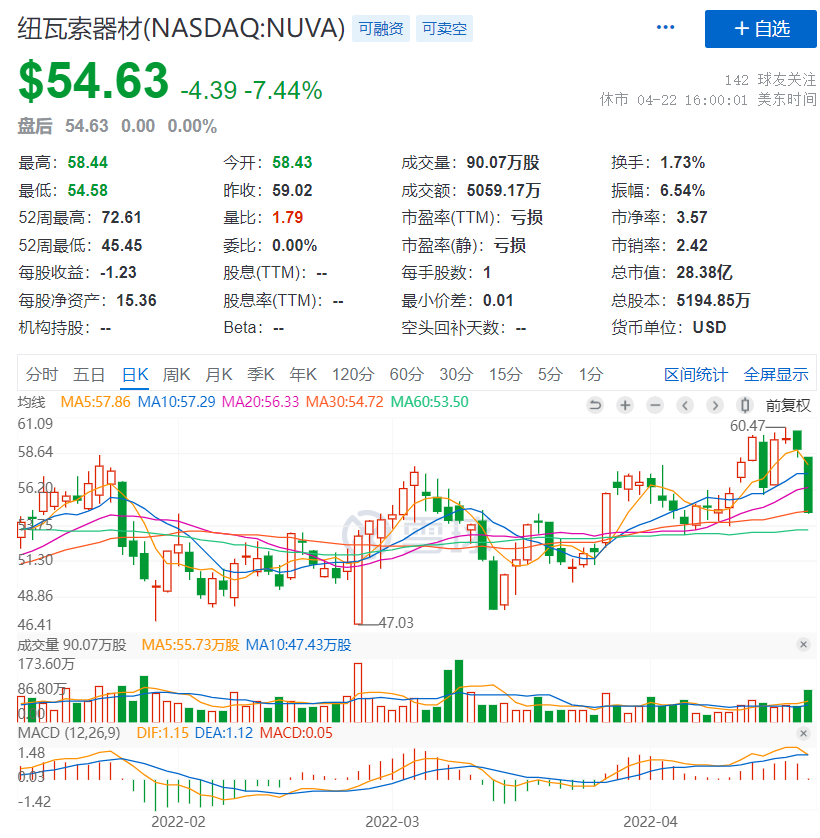Select the 年K chart tab
The width and height of the screenshot is (820, 838).
[303, 375]
